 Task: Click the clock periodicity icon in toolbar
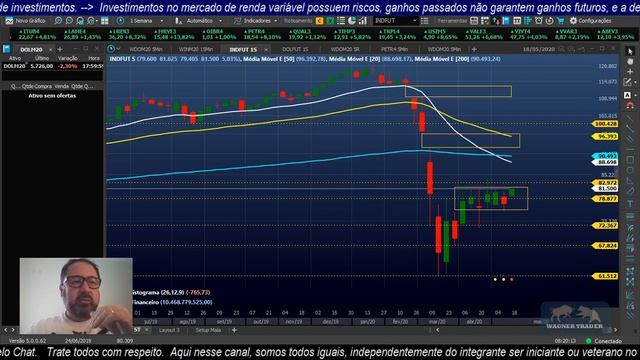click(x=120, y=20)
